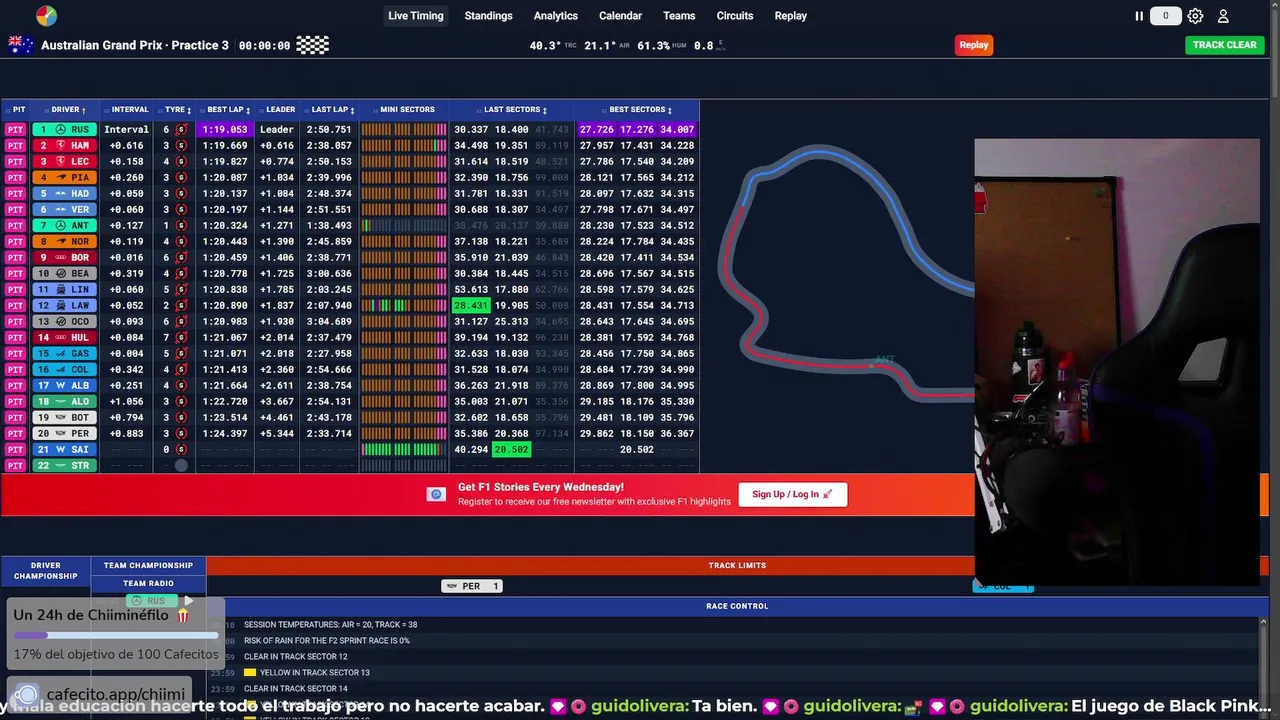Click soft tyre icon in ANT row
The image size is (1280, 720).
click(181, 226)
